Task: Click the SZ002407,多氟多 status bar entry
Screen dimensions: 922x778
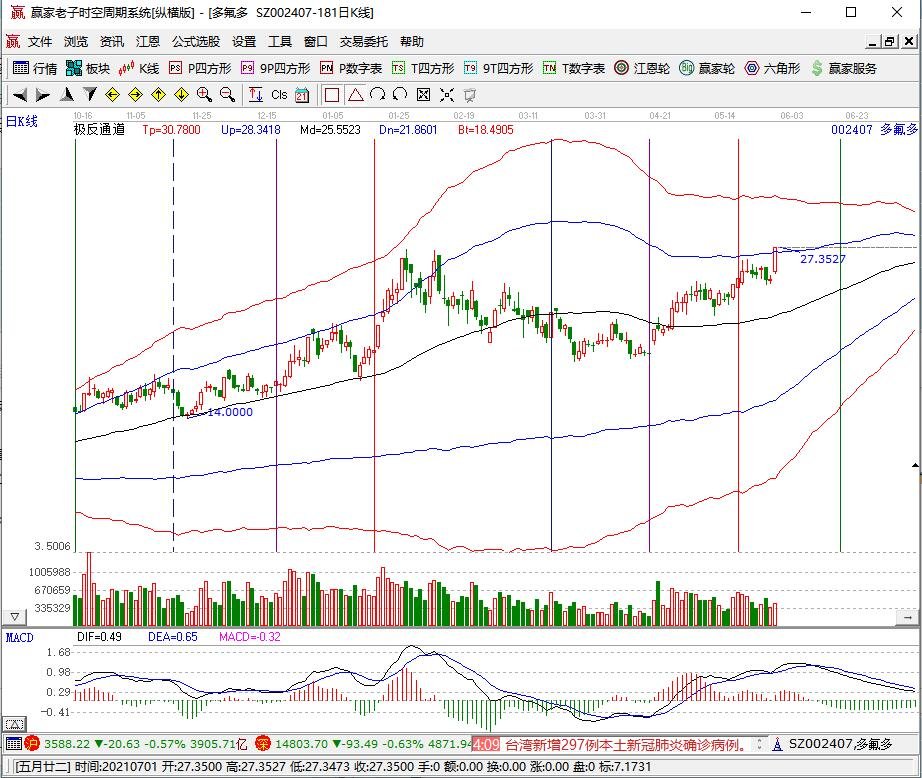Action: point(840,744)
